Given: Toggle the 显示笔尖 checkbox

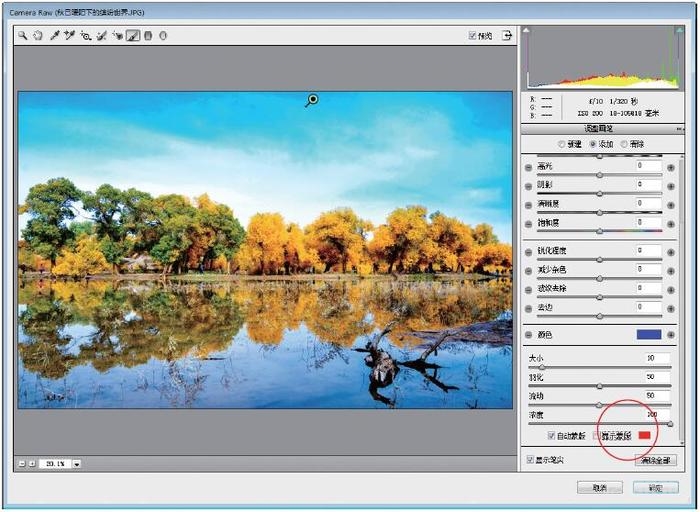Looking at the screenshot, I should pos(530,459).
